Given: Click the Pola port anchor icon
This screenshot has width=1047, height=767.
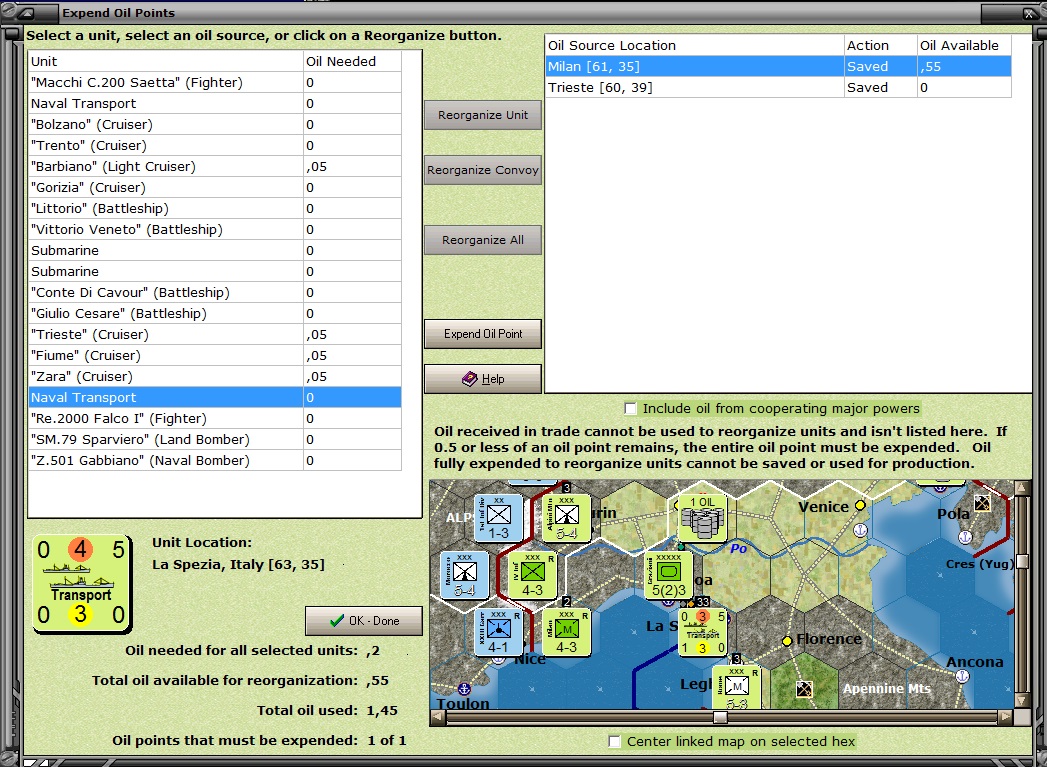Looking at the screenshot, I should pyautogui.click(x=965, y=537).
